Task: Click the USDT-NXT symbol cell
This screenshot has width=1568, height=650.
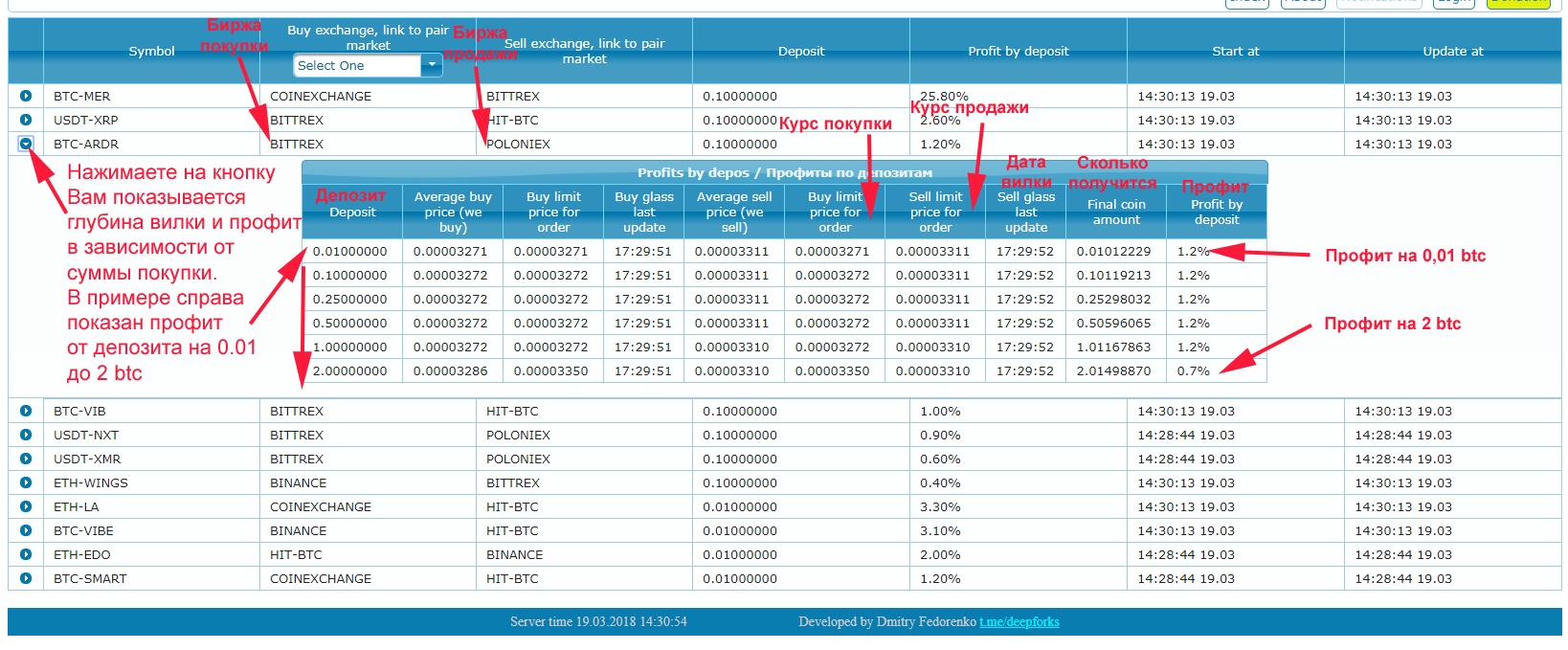Action: (x=151, y=435)
